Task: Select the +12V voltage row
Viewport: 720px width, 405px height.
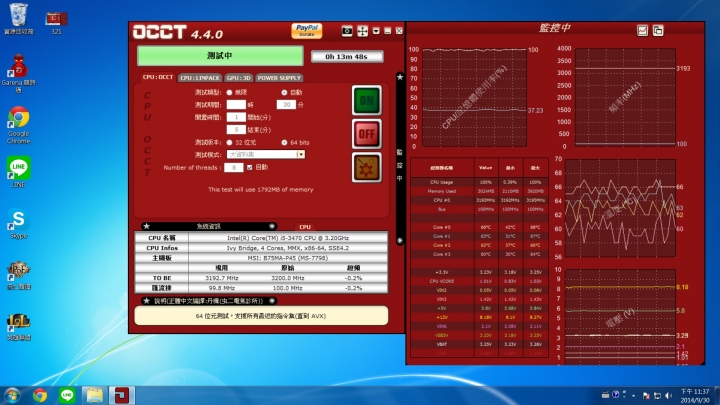Action: [479, 317]
